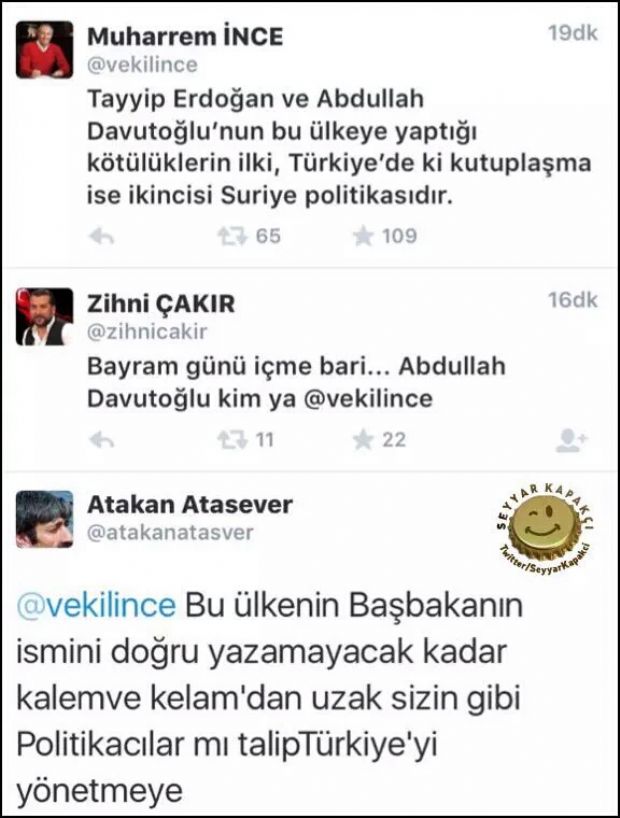
Task: Reply to Zihni ÇAKIR's tweet
Action: 102,440
